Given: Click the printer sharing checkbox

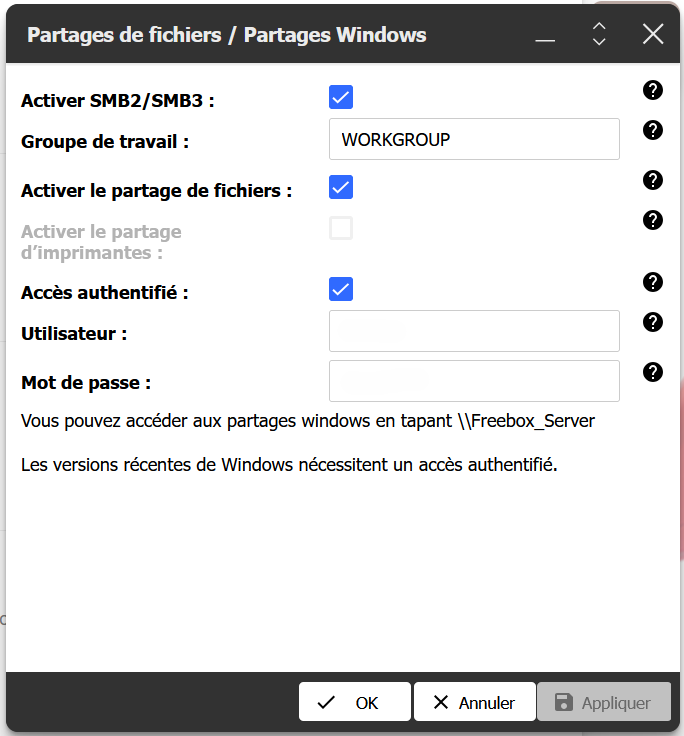Looking at the screenshot, I should (x=341, y=229).
